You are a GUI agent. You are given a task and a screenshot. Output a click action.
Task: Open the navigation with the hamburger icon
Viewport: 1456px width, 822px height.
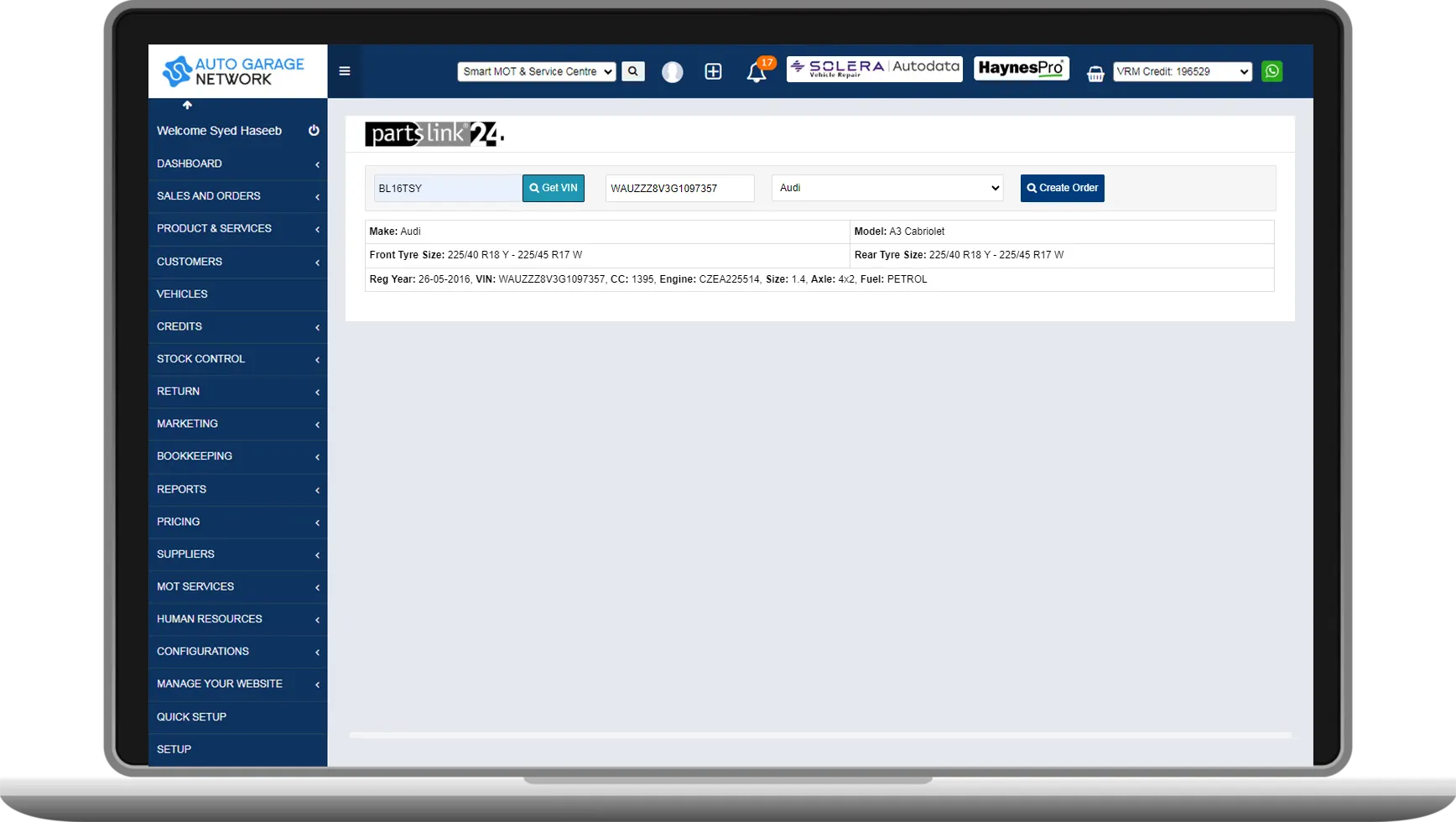[x=344, y=71]
